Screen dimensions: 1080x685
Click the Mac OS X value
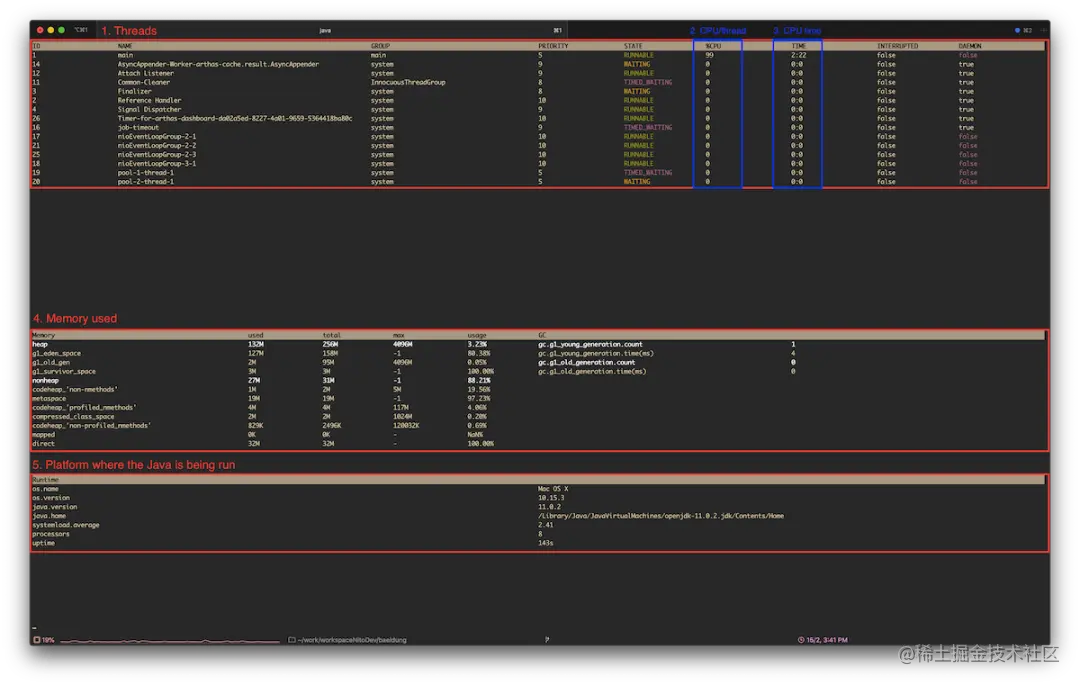point(553,489)
